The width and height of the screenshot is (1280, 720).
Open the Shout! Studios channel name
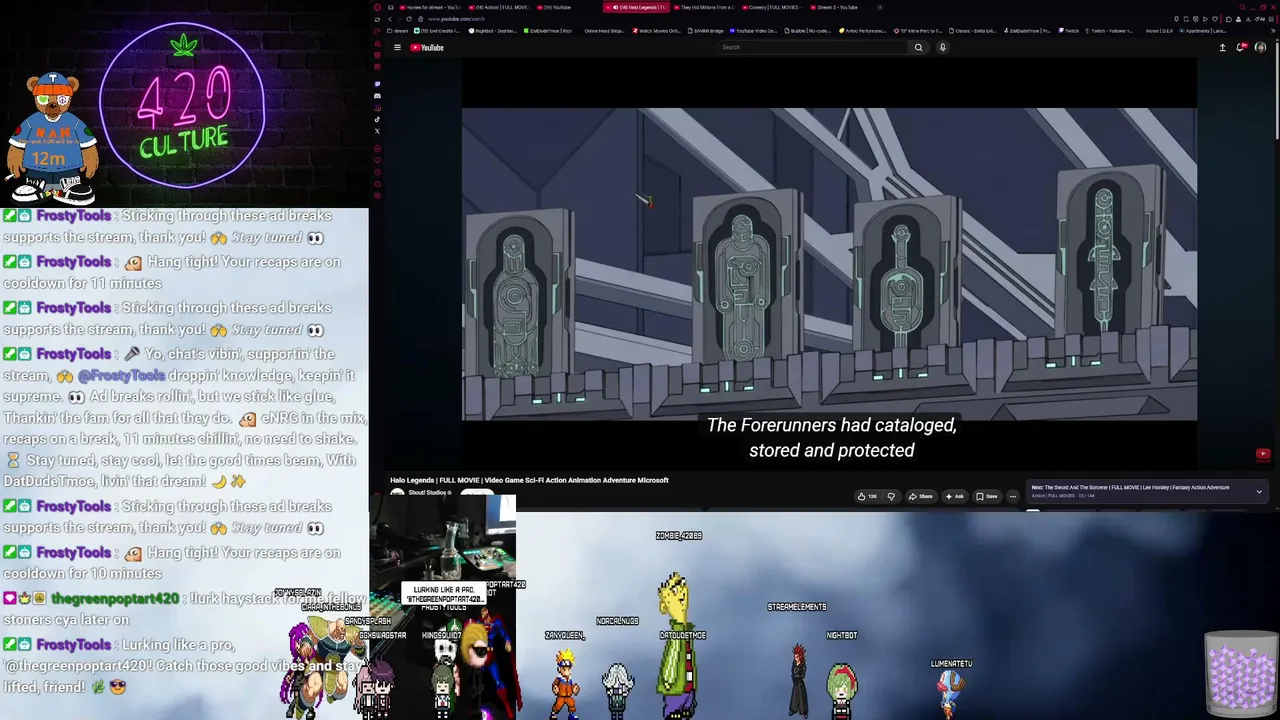(x=429, y=492)
